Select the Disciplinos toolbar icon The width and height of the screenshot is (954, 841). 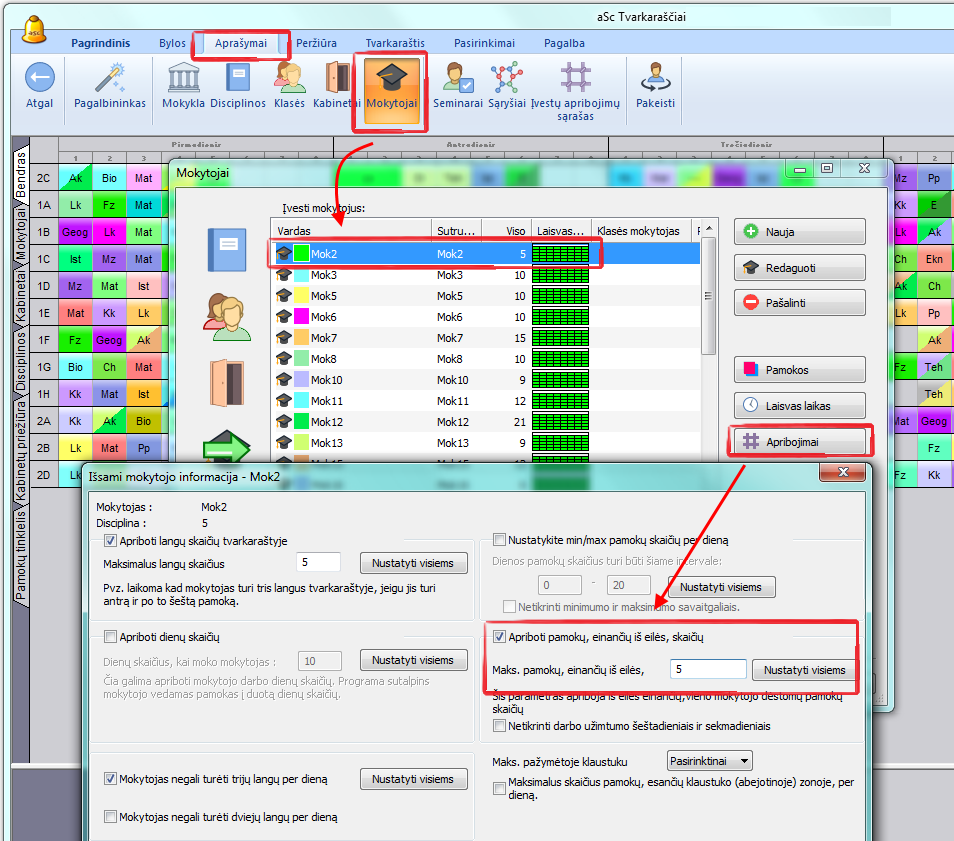237,79
